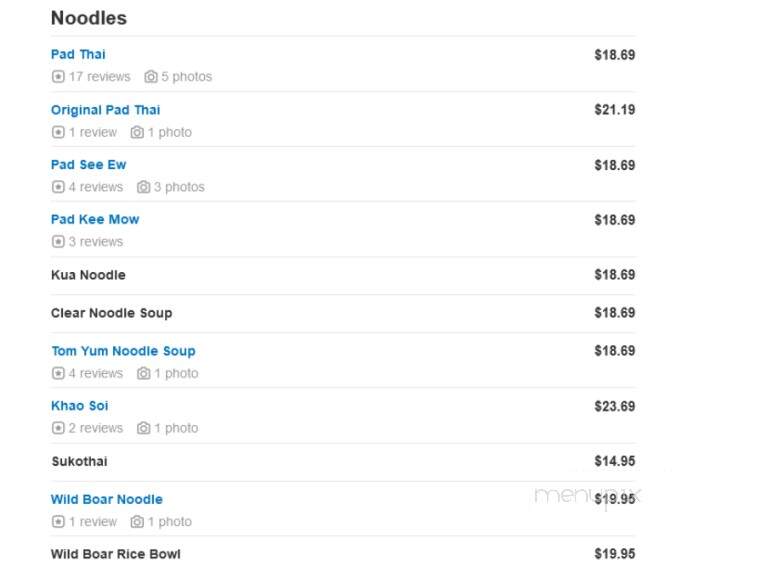Click the star review icon under Pad Thai
The height and width of the screenshot is (578, 767).
[x=58, y=77]
